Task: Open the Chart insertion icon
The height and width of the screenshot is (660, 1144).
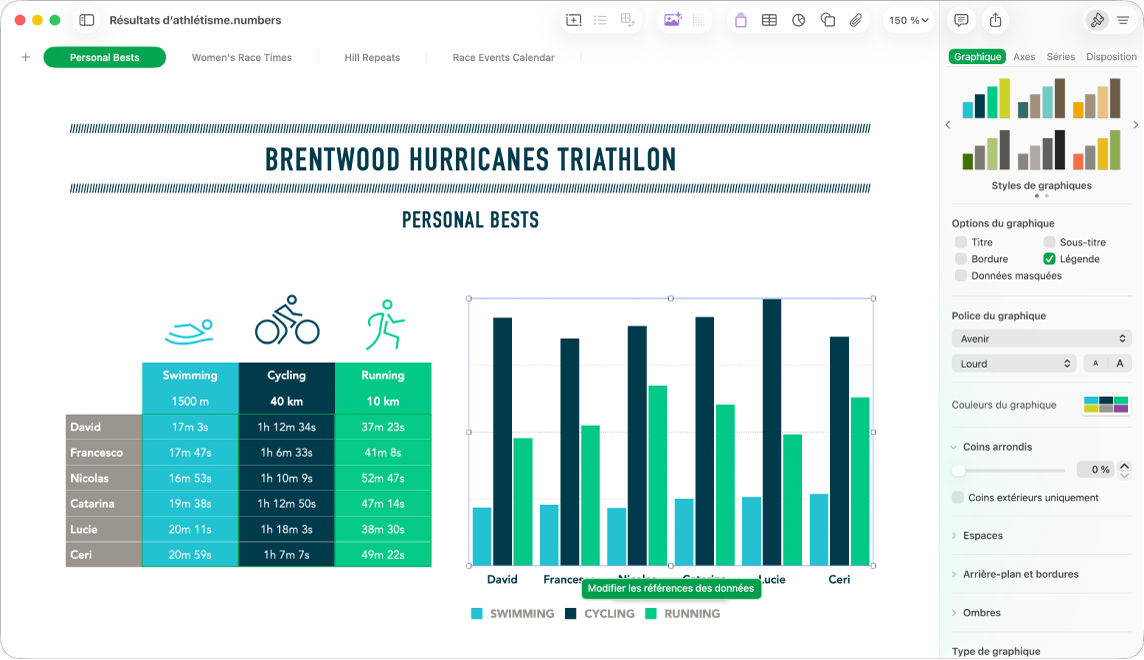Action: tap(798, 20)
